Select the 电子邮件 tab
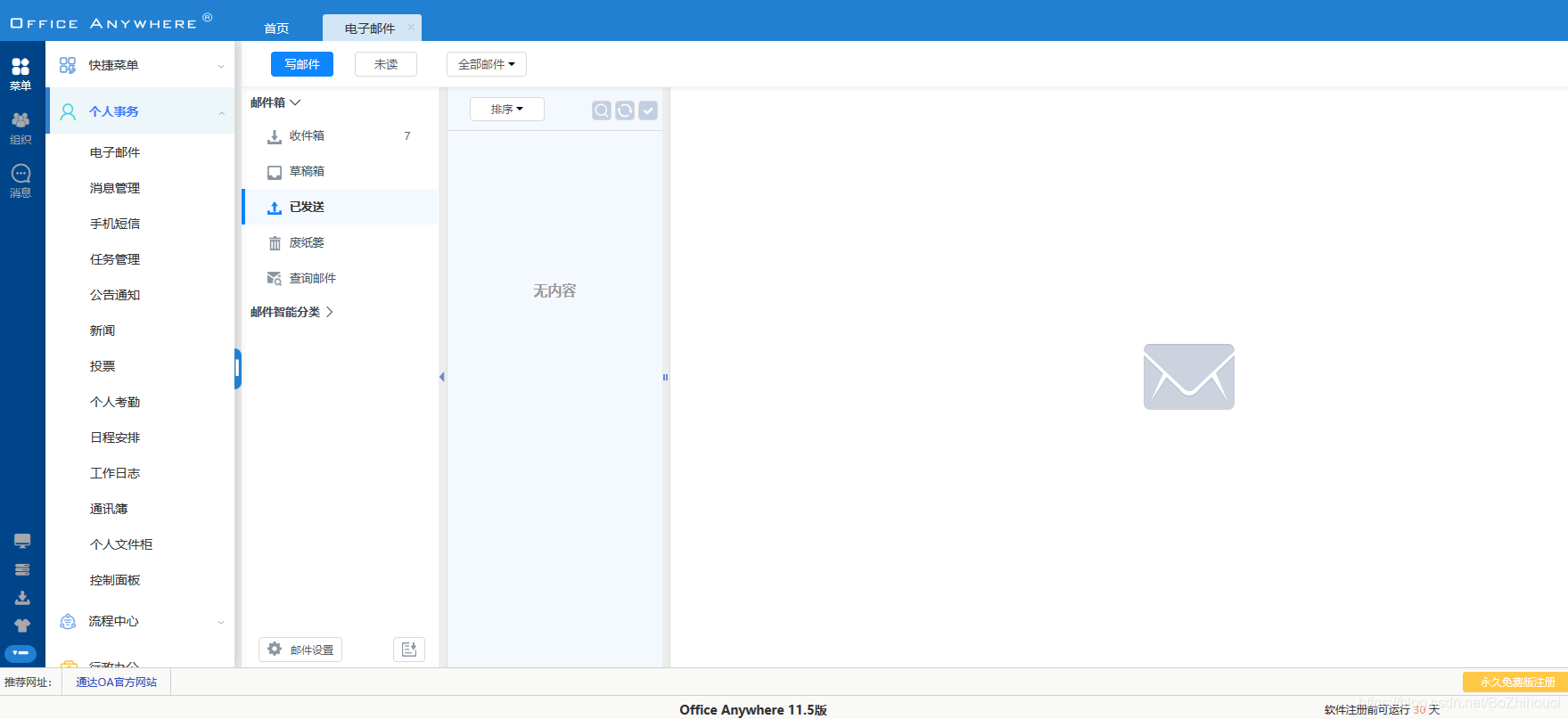The width and height of the screenshot is (1568, 719). pyautogui.click(x=370, y=29)
